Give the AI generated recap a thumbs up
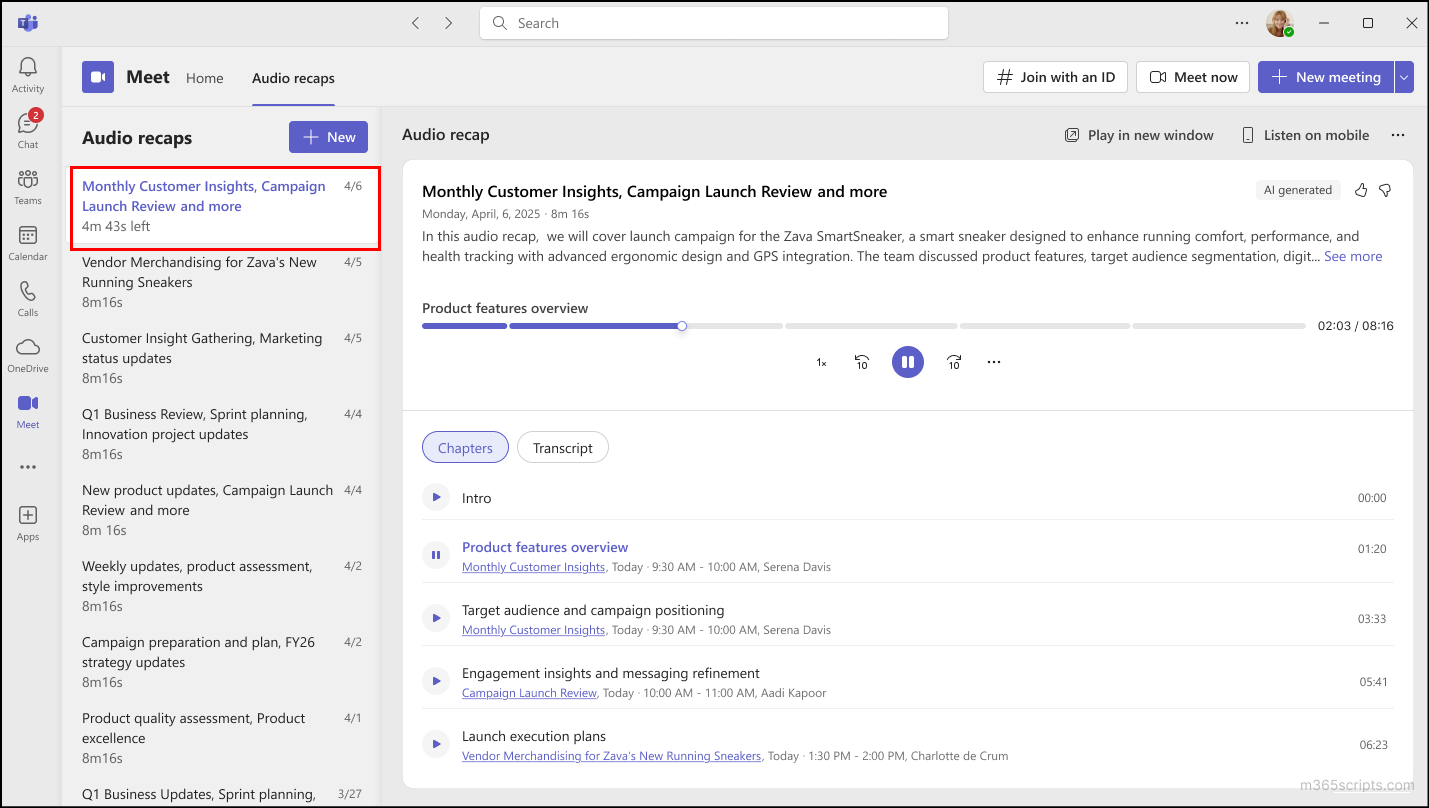1429x808 pixels. click(x=1360, y=189)
